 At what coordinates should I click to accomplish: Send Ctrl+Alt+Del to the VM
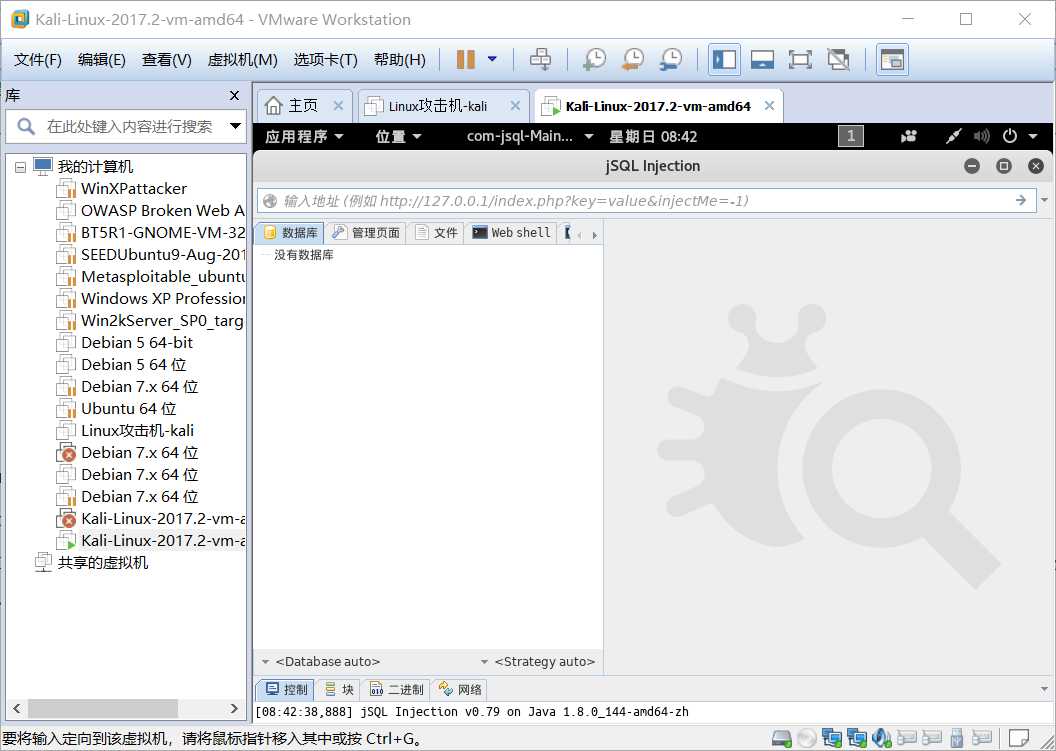(x=540, y=59)
